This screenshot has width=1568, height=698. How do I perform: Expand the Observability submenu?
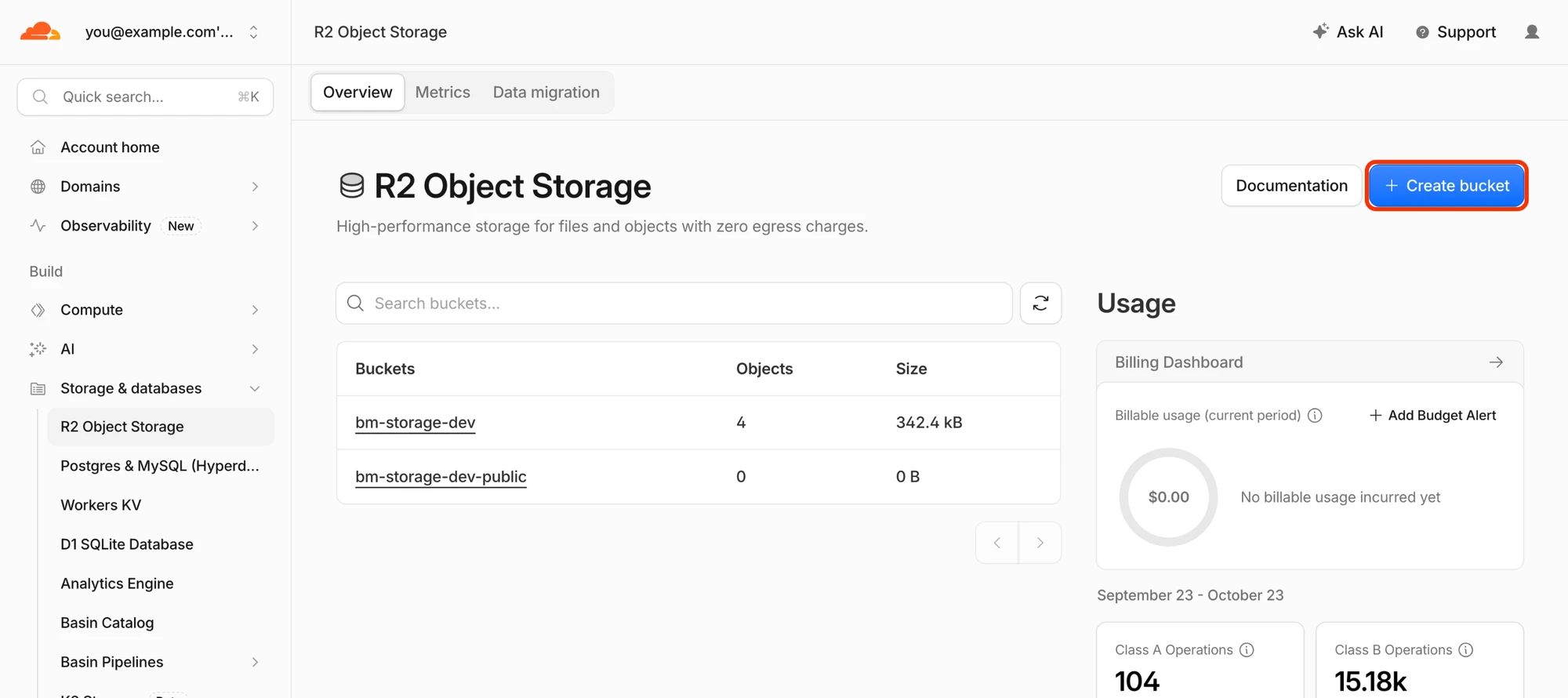point(255,226)
